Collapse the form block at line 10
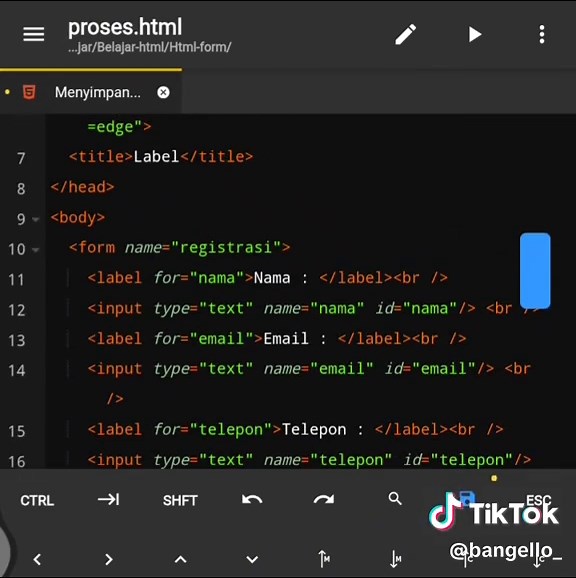 [35, 250]
